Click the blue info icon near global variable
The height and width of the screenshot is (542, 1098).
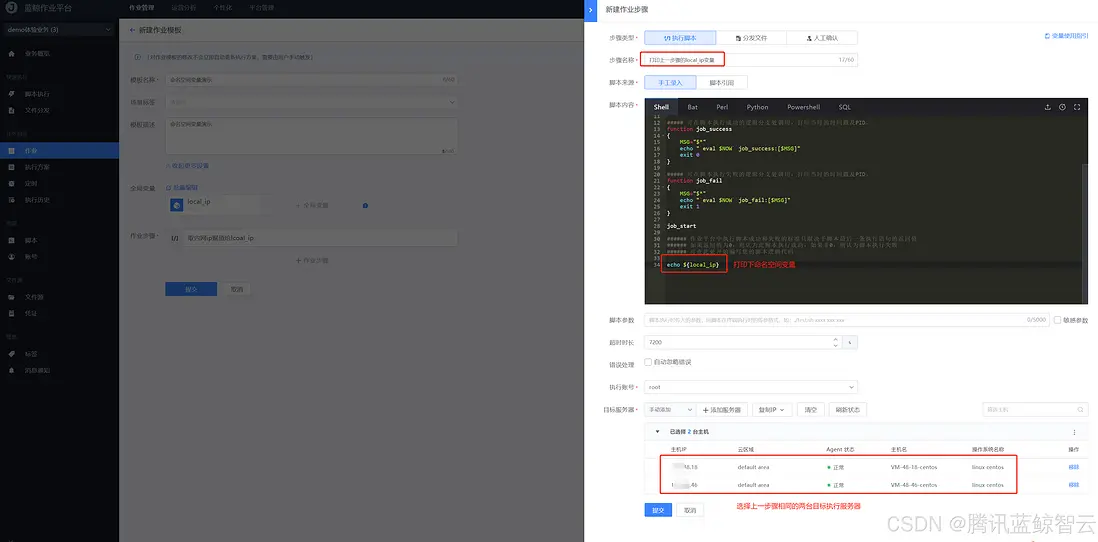(x=366, y=205)
